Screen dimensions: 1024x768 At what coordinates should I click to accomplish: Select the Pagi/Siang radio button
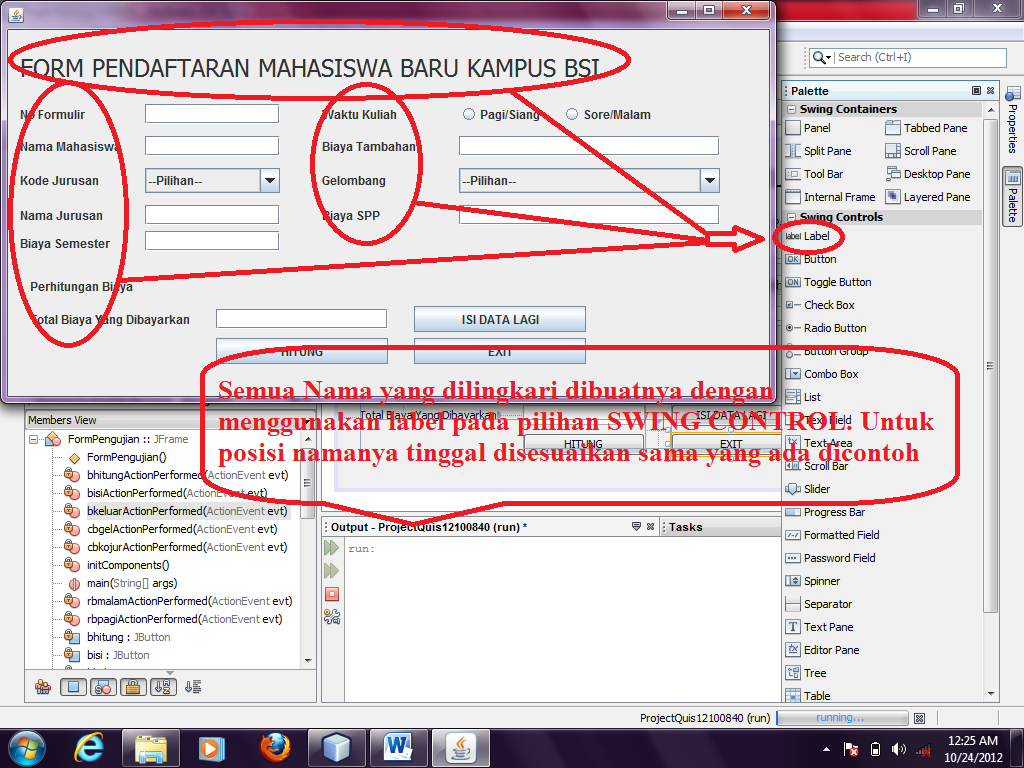(468, 114)
